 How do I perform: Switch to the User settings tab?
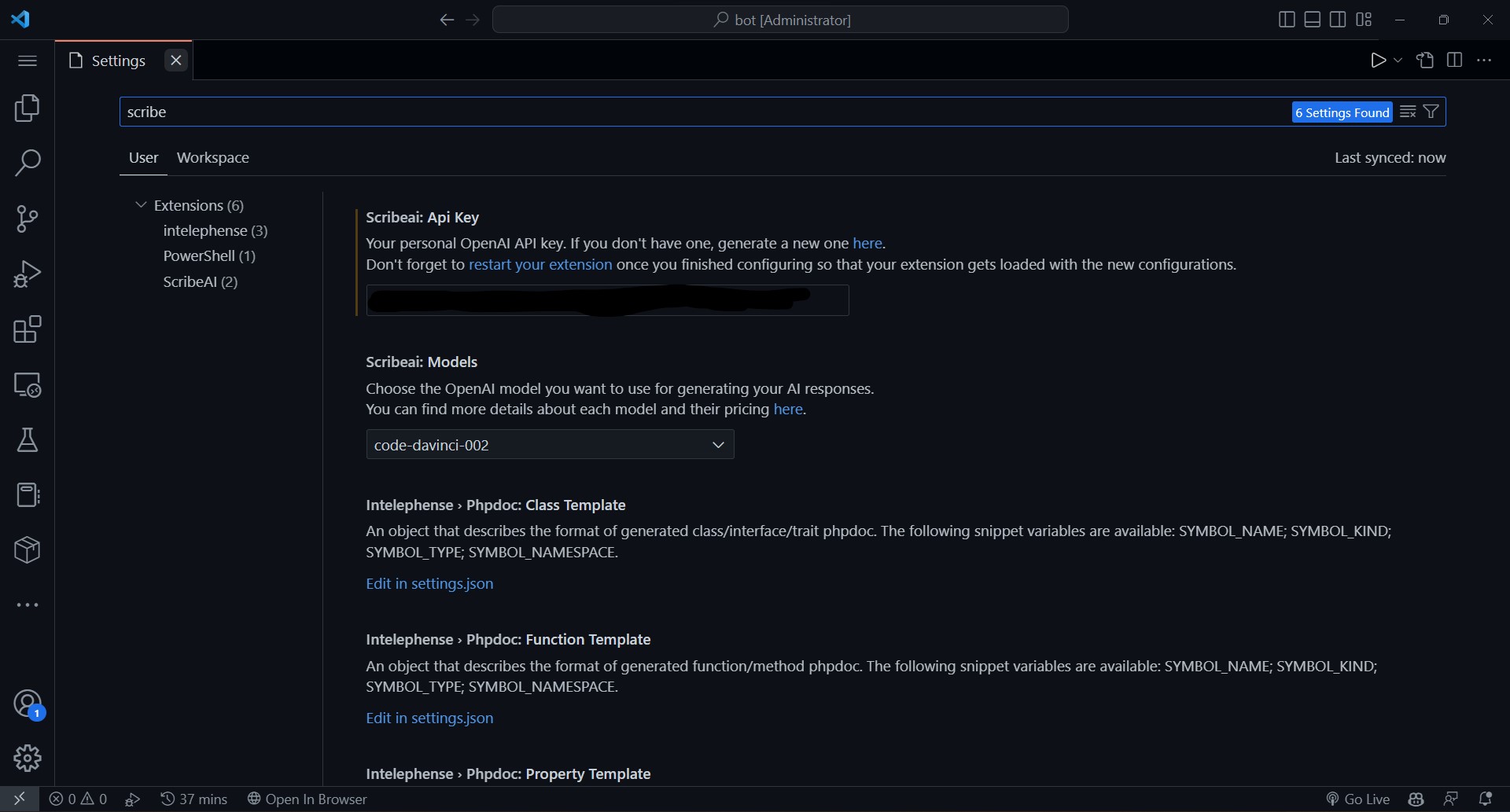(143, 158)
